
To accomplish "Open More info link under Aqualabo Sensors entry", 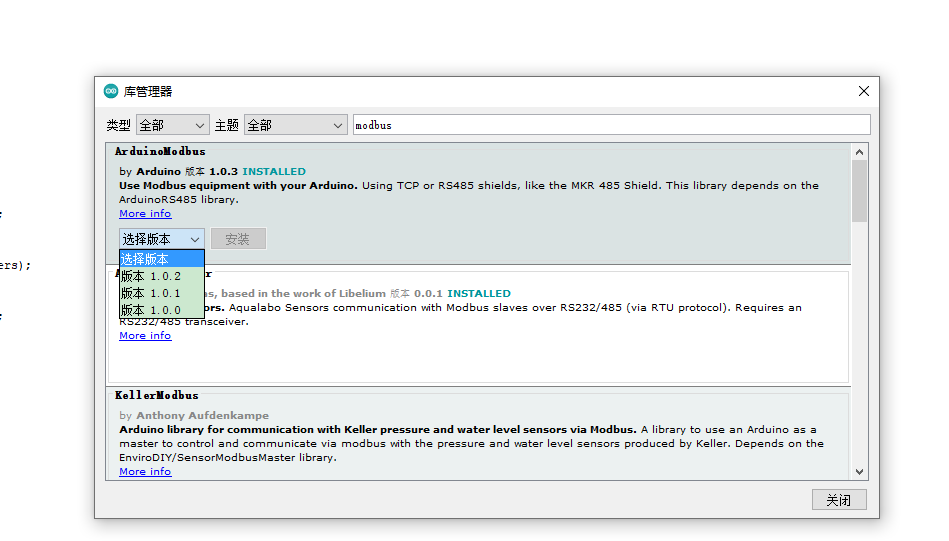I will coord(145,336).
